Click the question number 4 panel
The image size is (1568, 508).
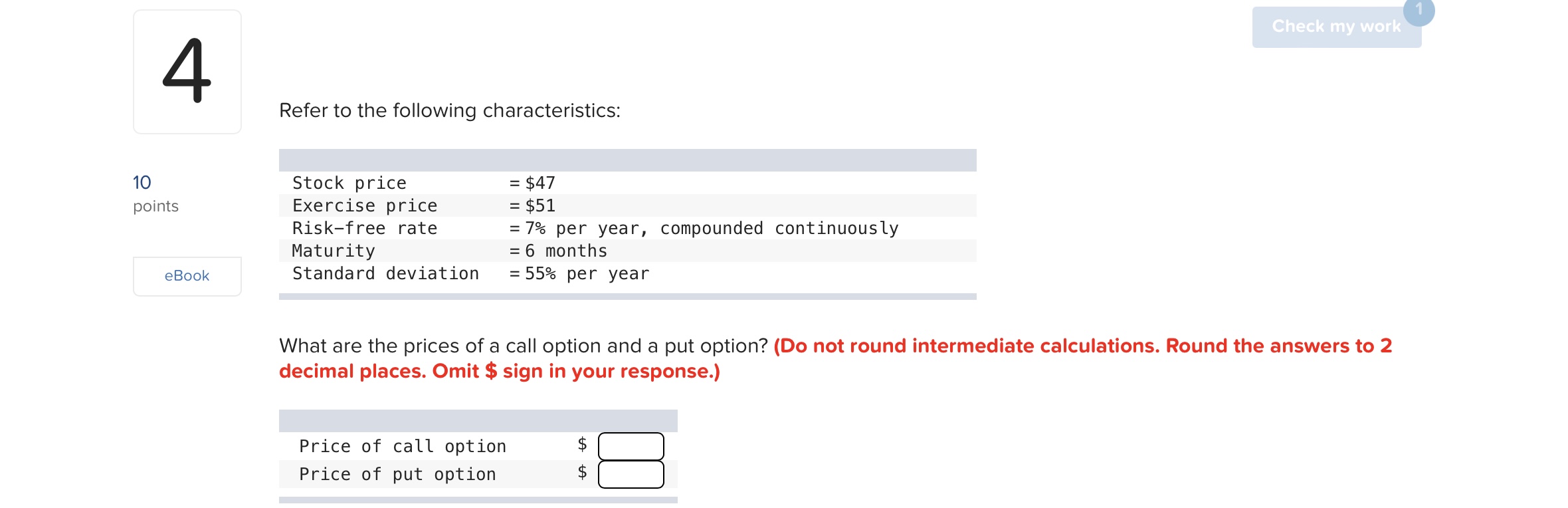point(187,68)
